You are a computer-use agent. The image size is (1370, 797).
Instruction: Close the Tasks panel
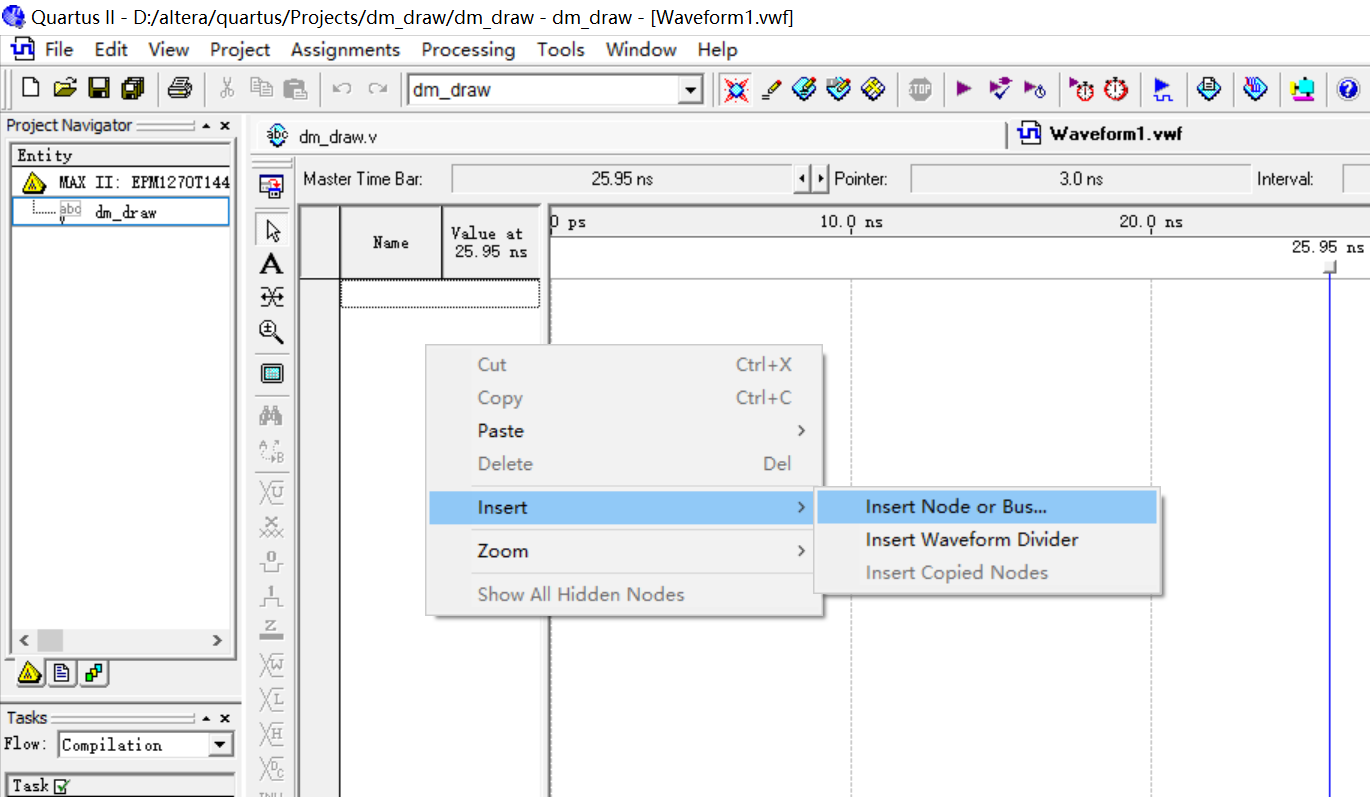pos(225,718)
